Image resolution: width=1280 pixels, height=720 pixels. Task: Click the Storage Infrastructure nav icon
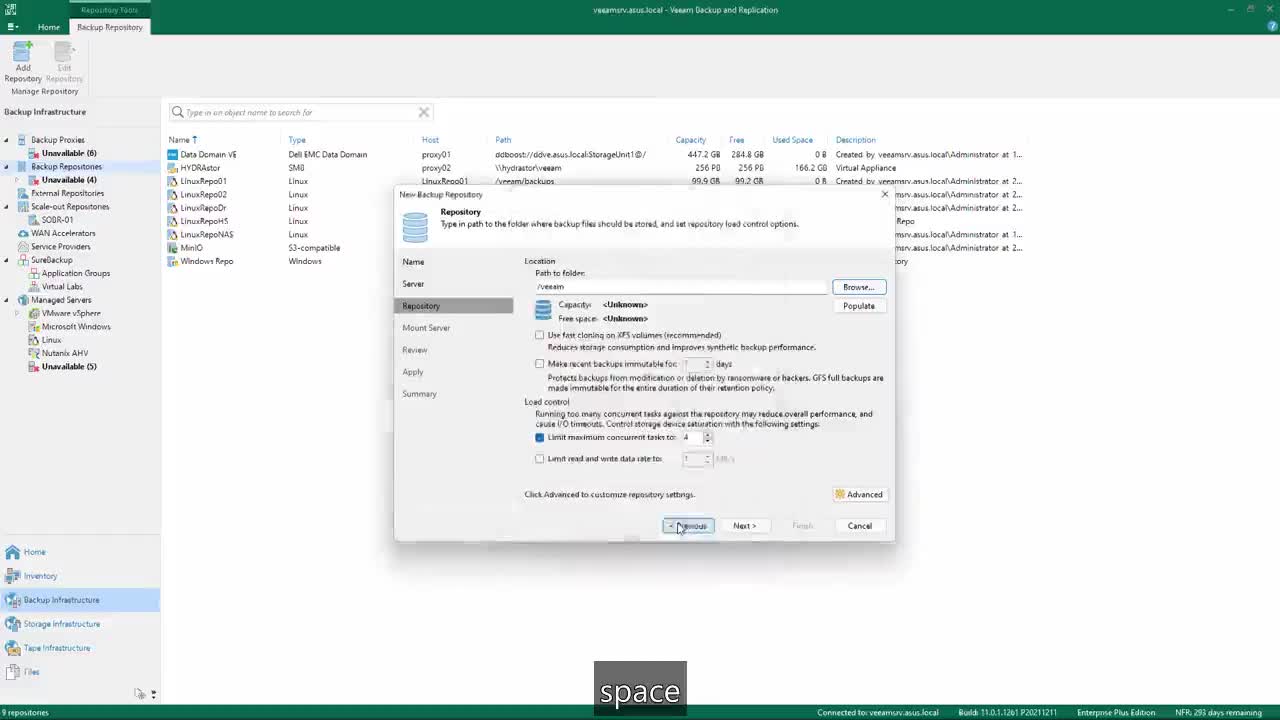tap(12, 624)
